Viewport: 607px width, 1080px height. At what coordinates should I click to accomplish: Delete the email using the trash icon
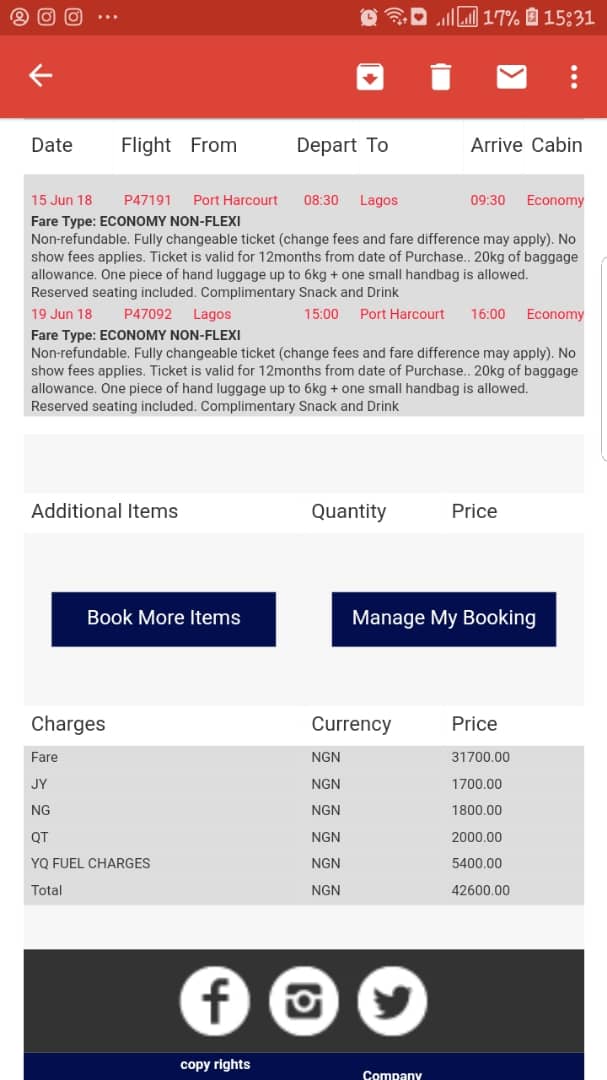(x=441, y=76)
